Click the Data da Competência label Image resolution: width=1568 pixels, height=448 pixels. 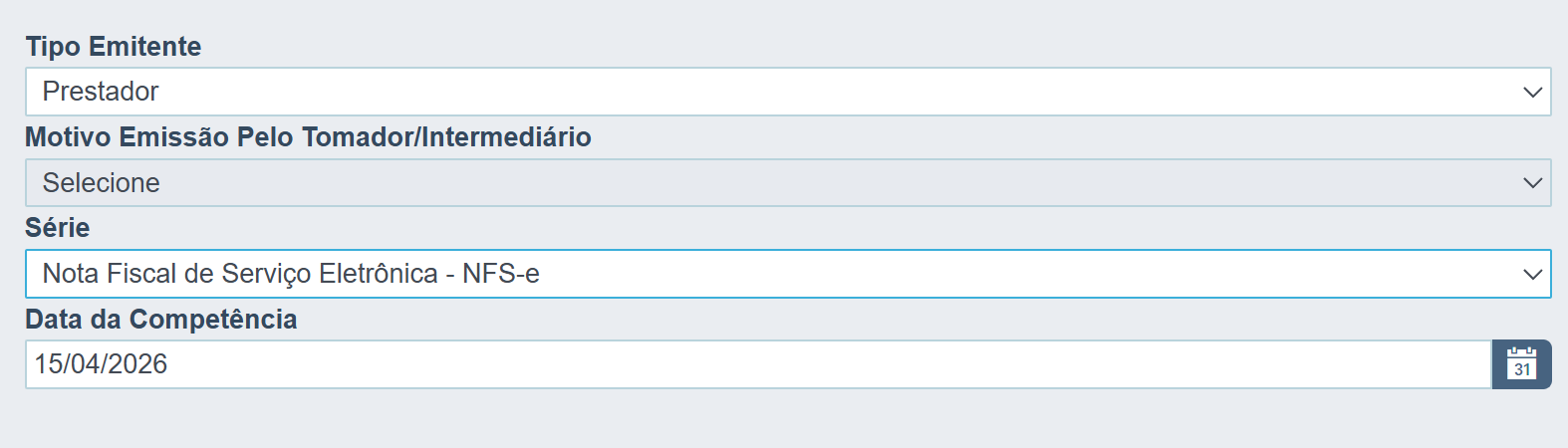tap(161, 320)
